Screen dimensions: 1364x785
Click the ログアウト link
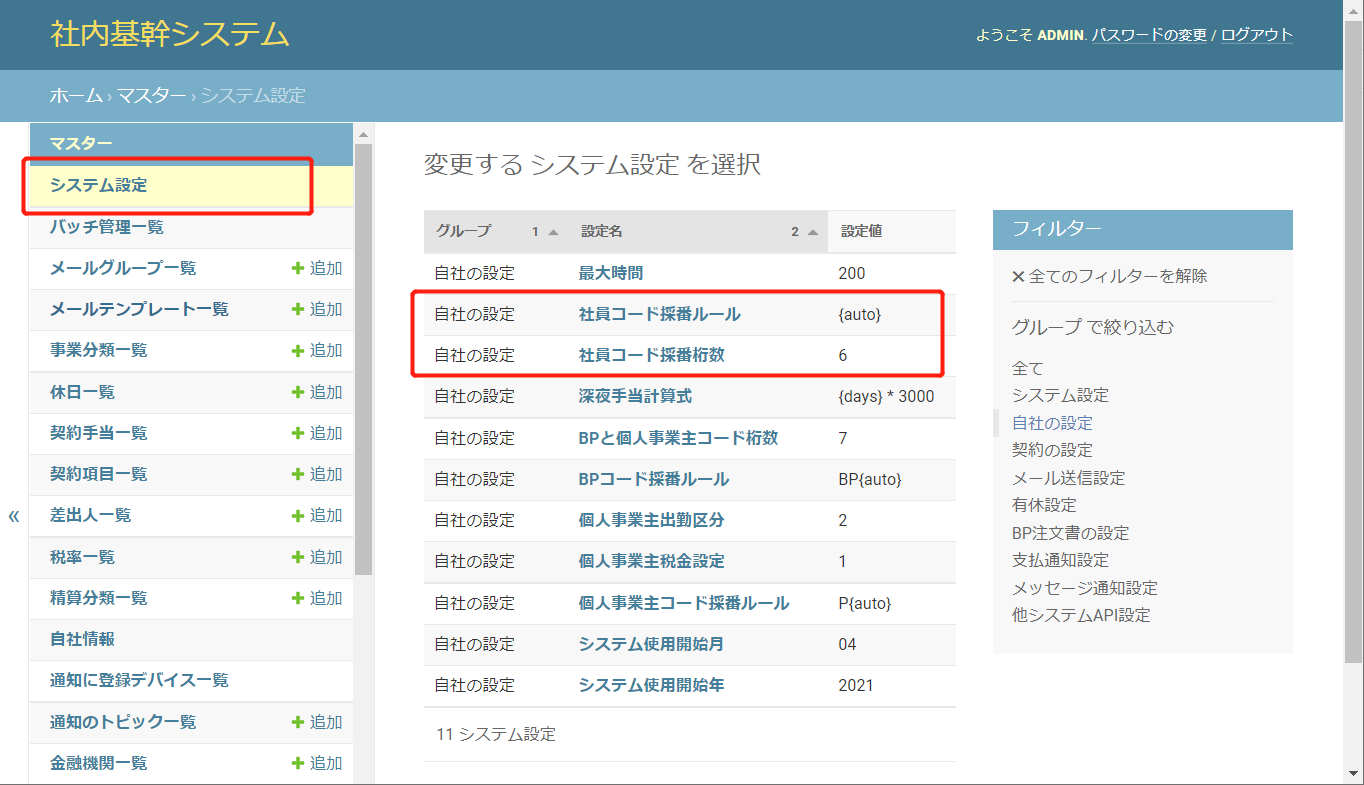click(1256, 35)
